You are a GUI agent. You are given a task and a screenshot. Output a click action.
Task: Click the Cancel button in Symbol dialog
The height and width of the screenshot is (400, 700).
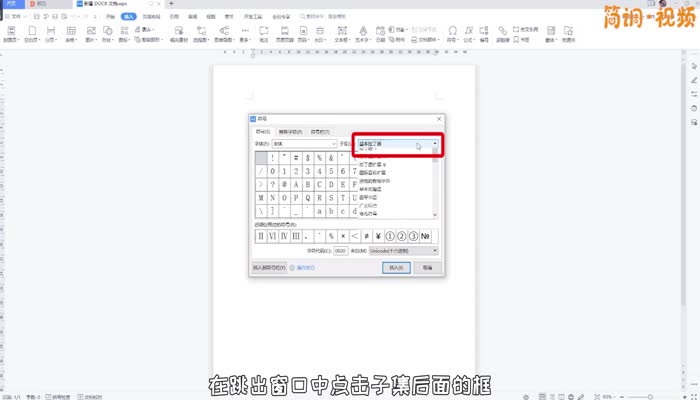tap(428, 267)
